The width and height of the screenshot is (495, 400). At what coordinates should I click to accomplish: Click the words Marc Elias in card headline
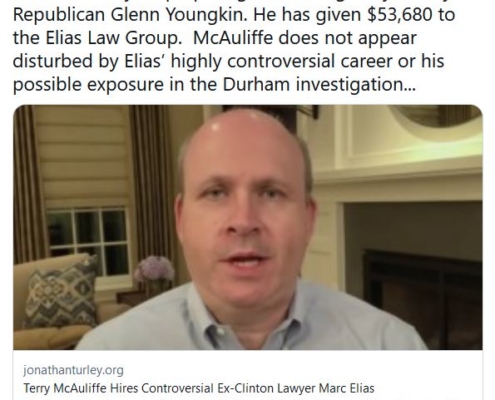(347, 388)
